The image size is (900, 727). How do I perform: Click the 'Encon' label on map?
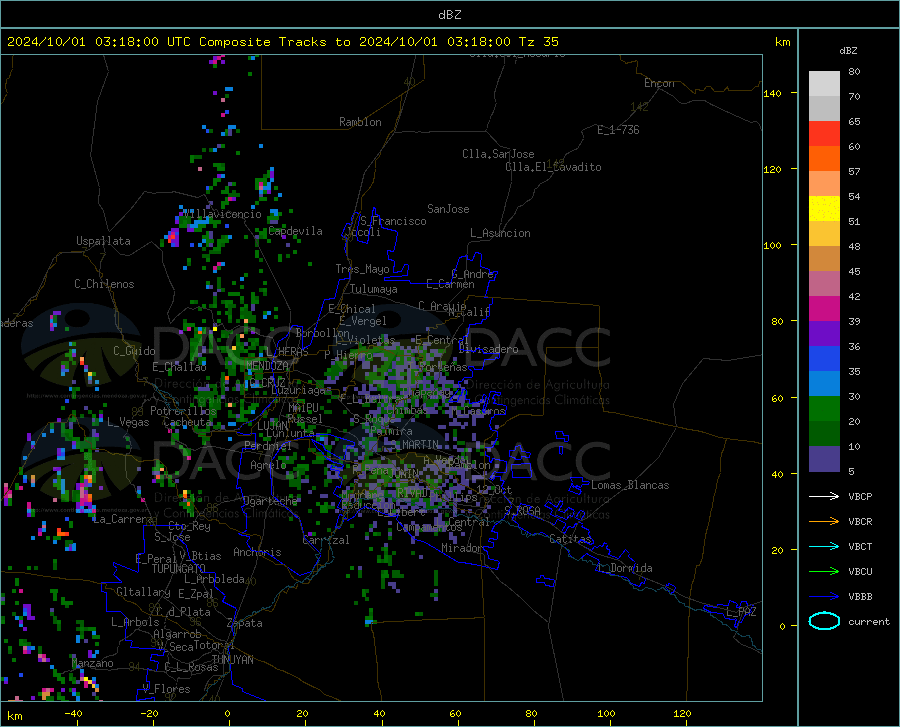click(x=659, y=83)
